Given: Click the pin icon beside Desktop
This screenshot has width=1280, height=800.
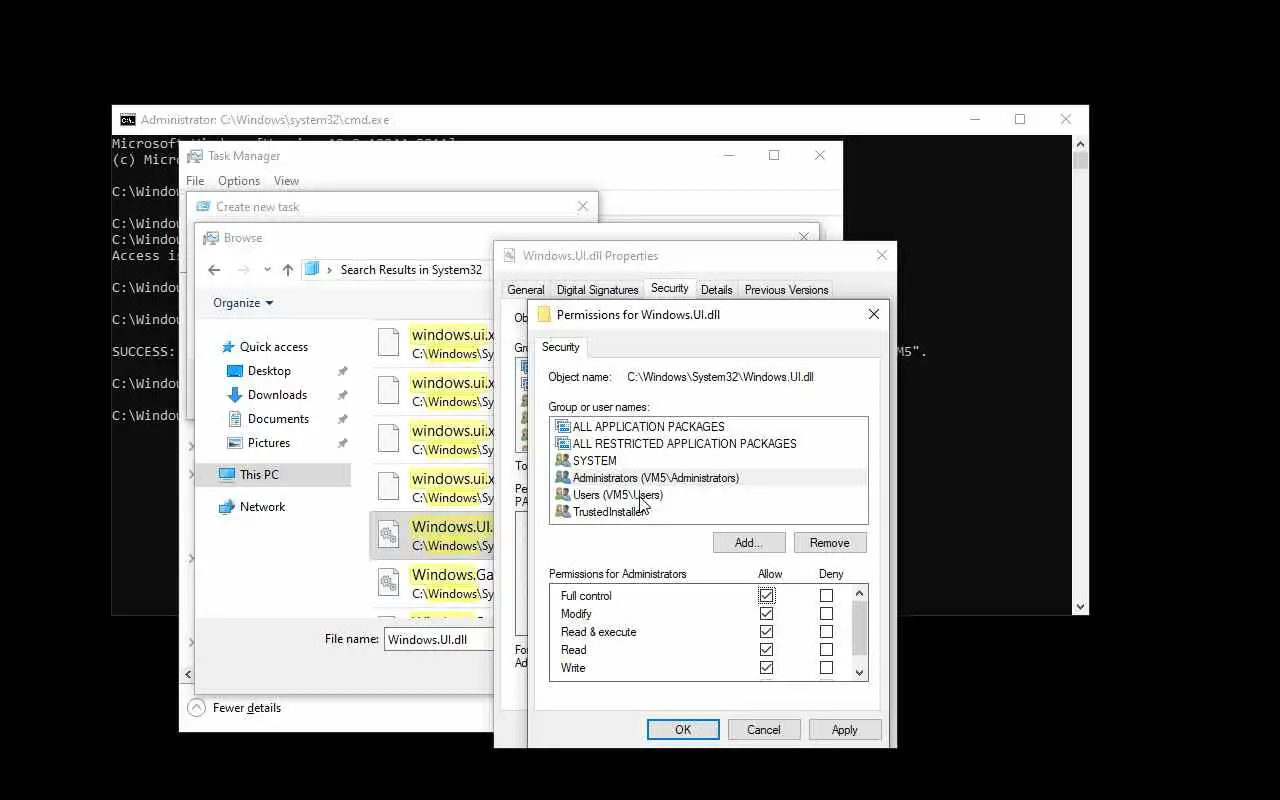Looking at the screenshot, I should 342,371.
